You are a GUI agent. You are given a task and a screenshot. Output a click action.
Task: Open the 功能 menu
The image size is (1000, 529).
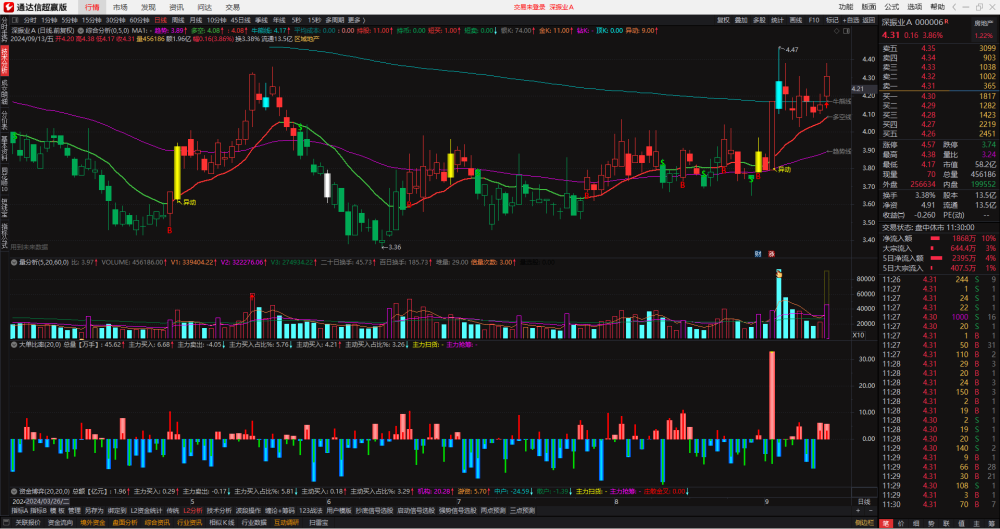point(846,7)
